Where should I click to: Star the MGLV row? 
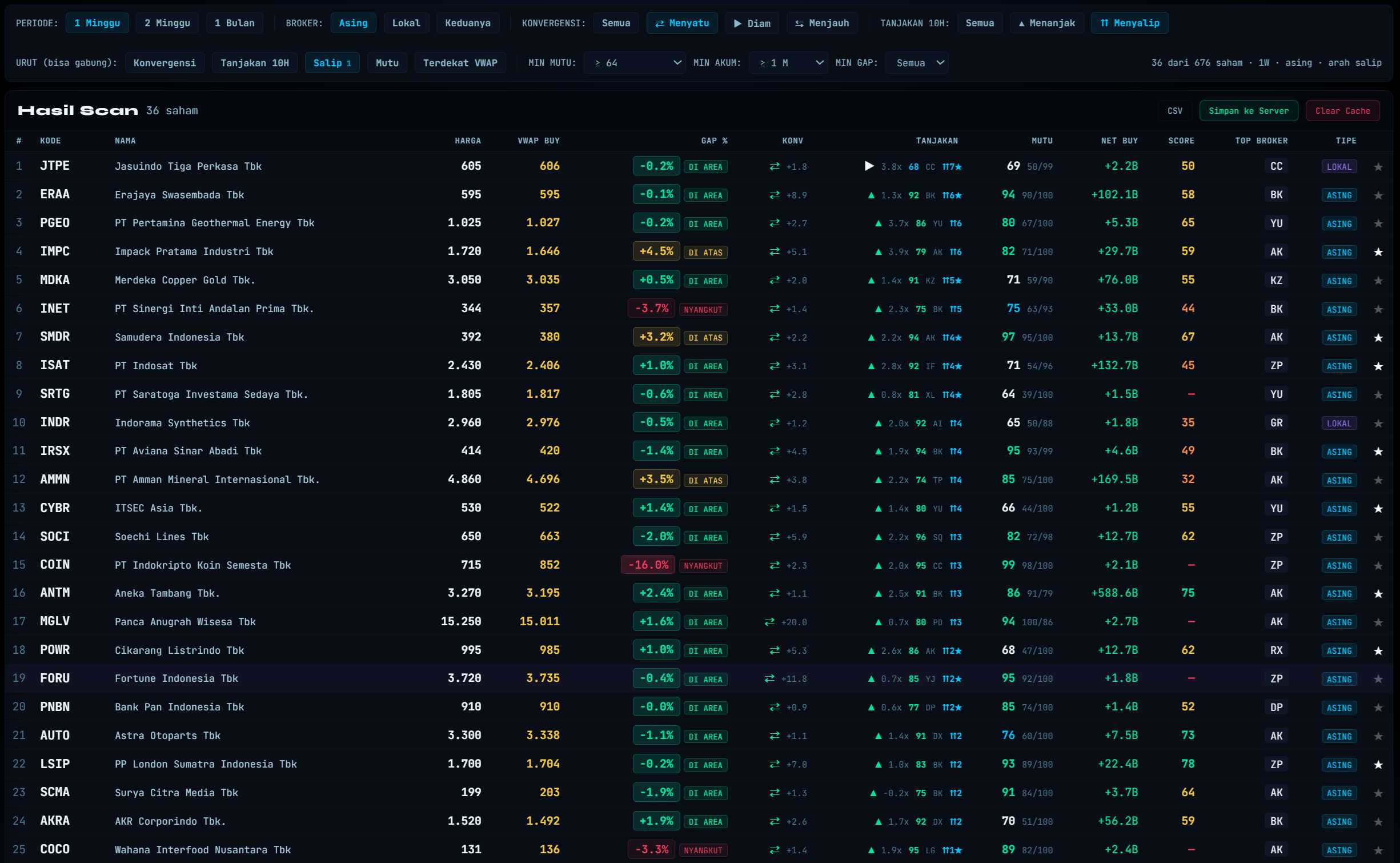pos(1378,622)
